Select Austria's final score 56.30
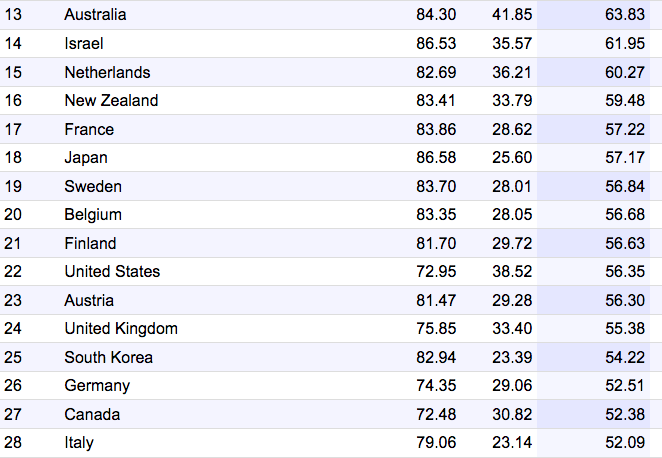 625,300
